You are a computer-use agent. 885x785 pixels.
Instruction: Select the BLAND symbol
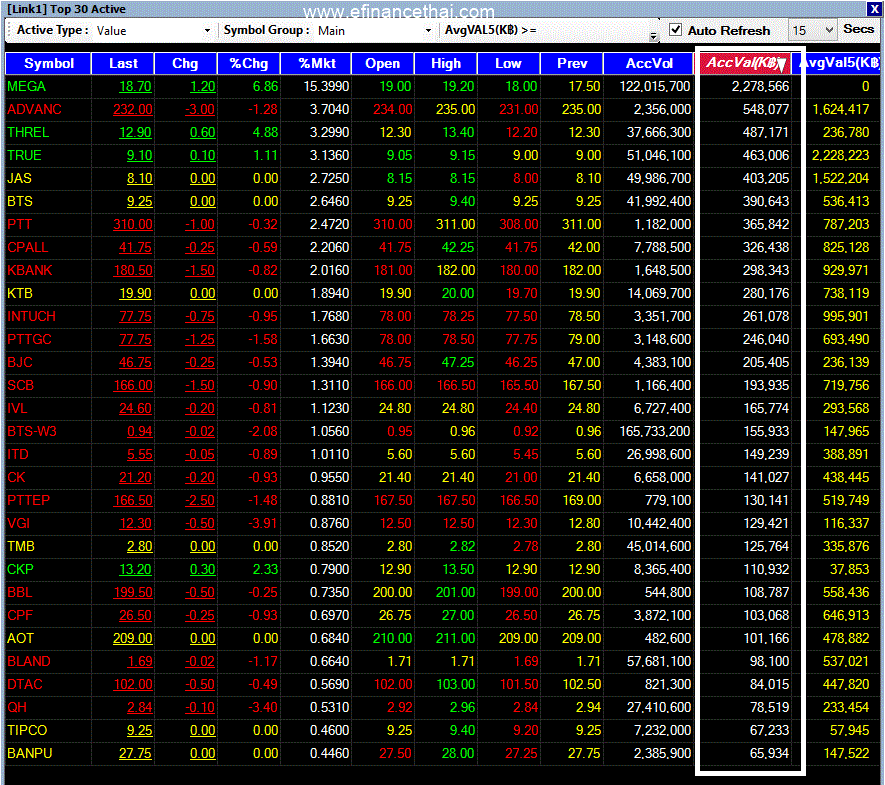(x=29, y=661)
